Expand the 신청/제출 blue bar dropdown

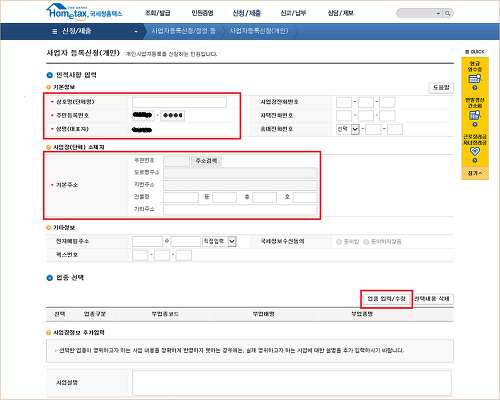136,32
